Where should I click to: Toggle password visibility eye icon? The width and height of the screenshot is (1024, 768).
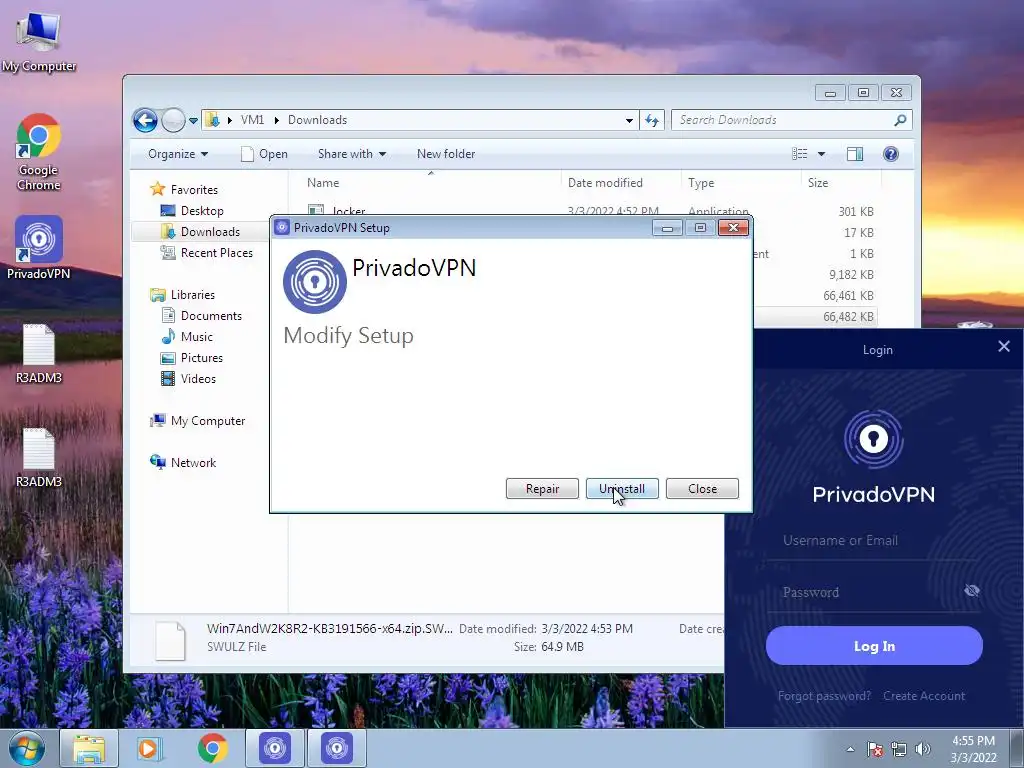click(972, 591)
